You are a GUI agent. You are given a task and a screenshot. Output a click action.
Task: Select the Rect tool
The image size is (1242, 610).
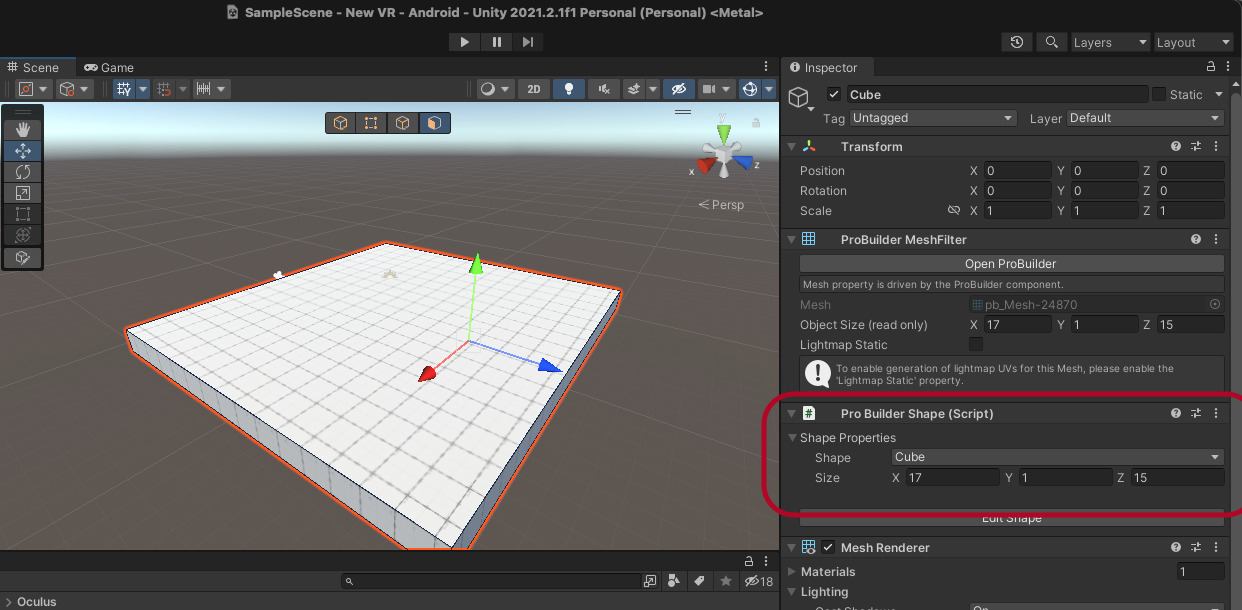23,214
